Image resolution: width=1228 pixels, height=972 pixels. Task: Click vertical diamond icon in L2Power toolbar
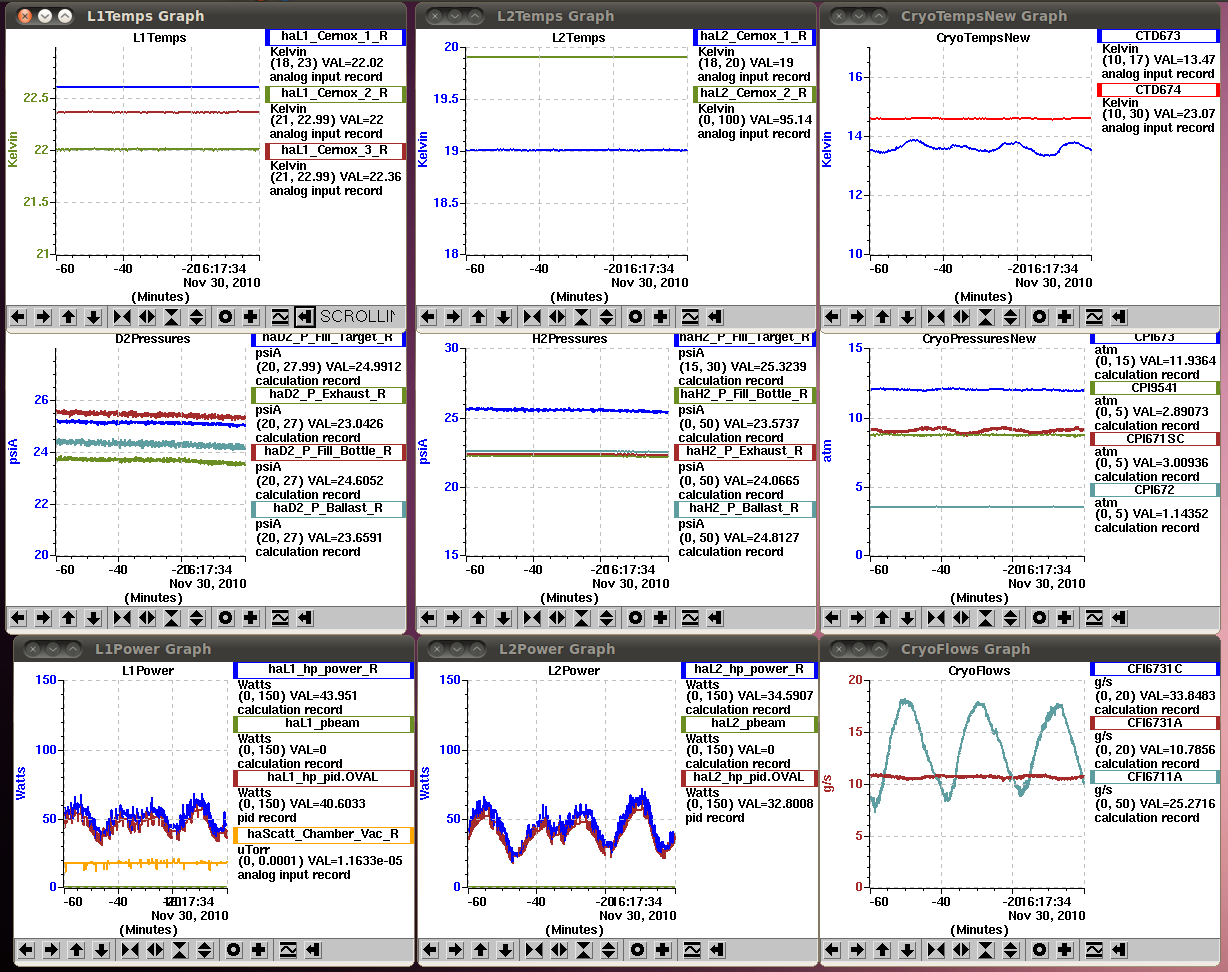607,950
